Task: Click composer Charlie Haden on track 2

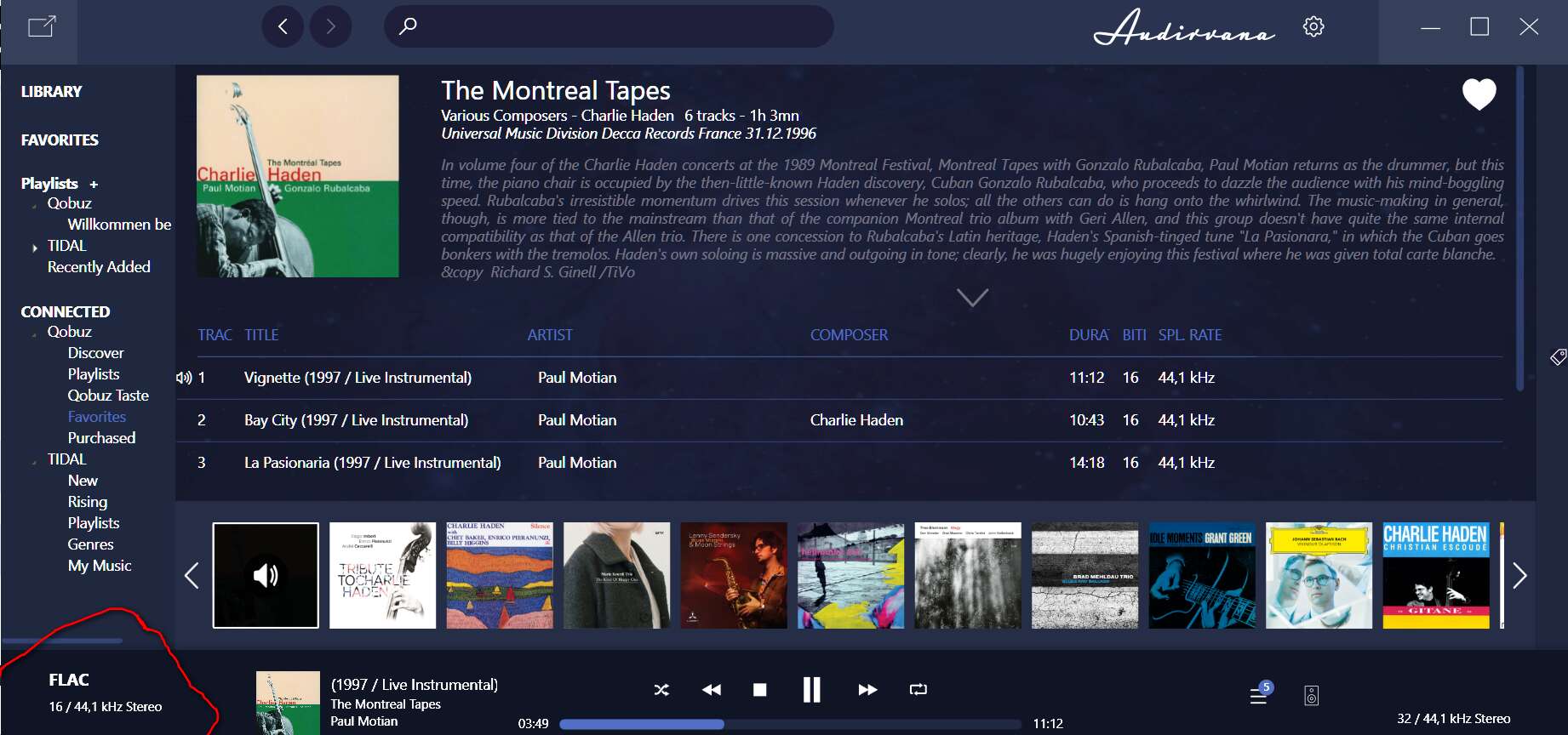Action: [856, 420]
